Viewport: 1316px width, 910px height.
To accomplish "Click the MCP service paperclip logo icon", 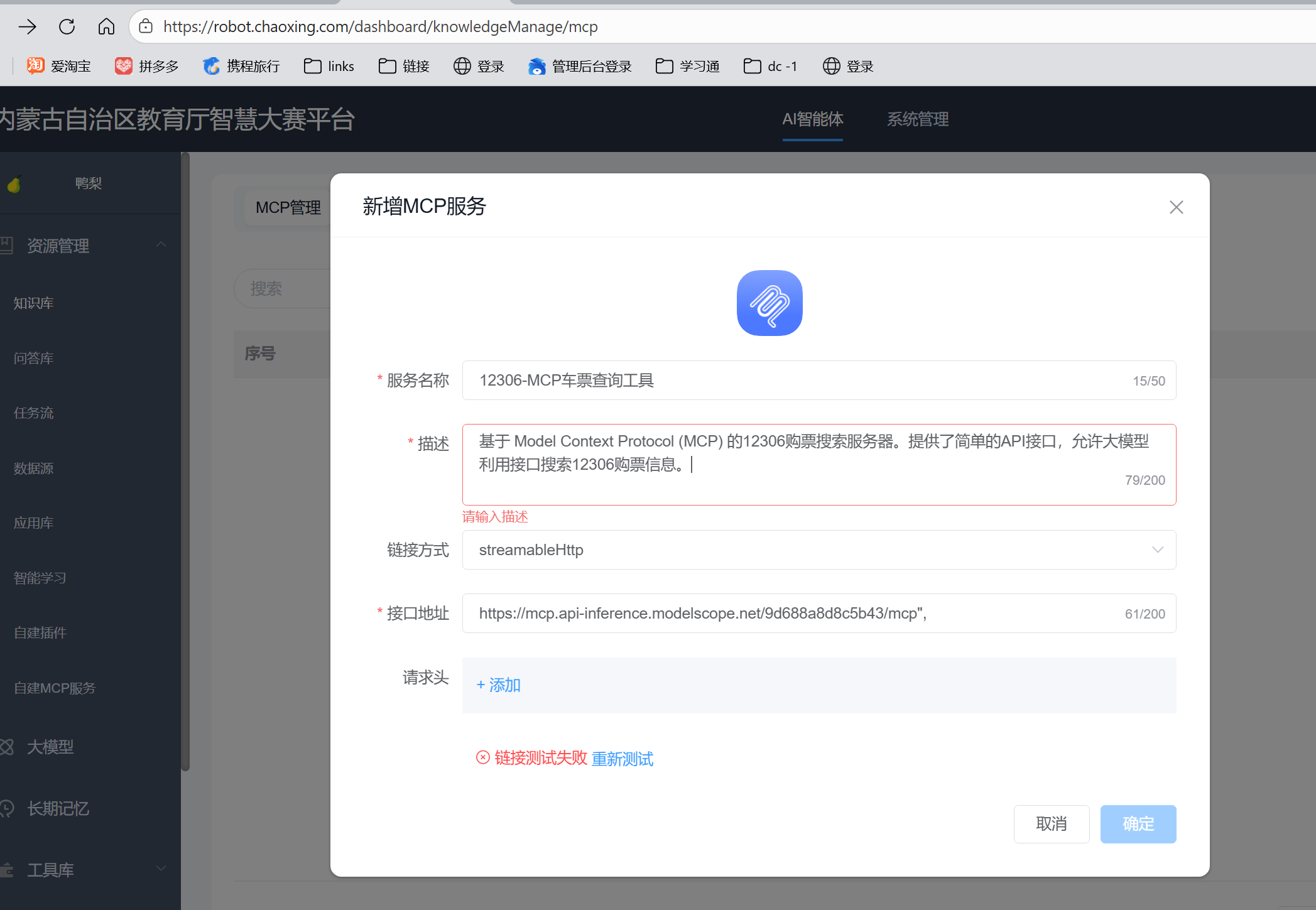I will pyautogui.click(x=769, y=303).
